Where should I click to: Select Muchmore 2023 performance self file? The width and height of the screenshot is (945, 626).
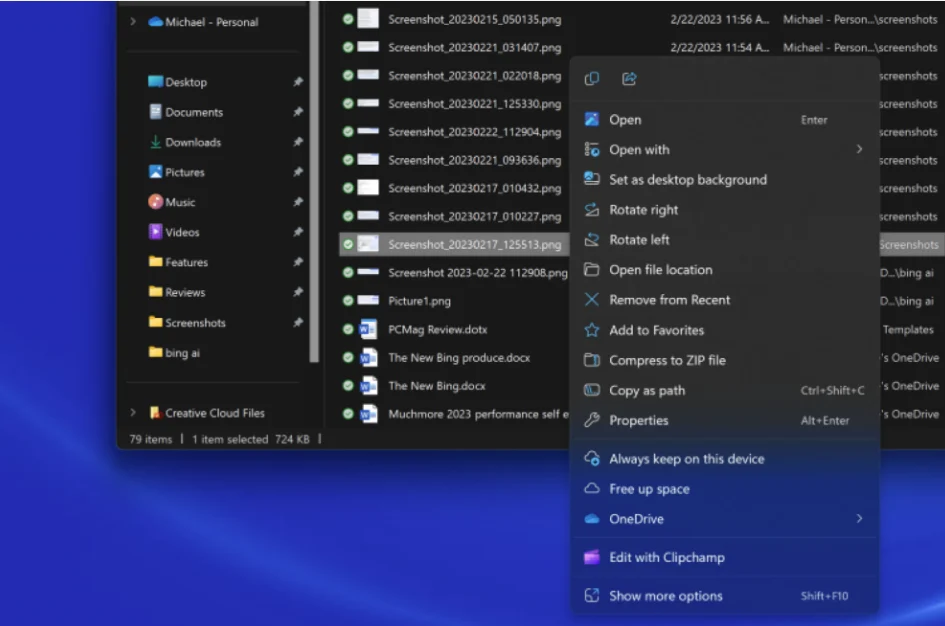(x=478, y=415)
